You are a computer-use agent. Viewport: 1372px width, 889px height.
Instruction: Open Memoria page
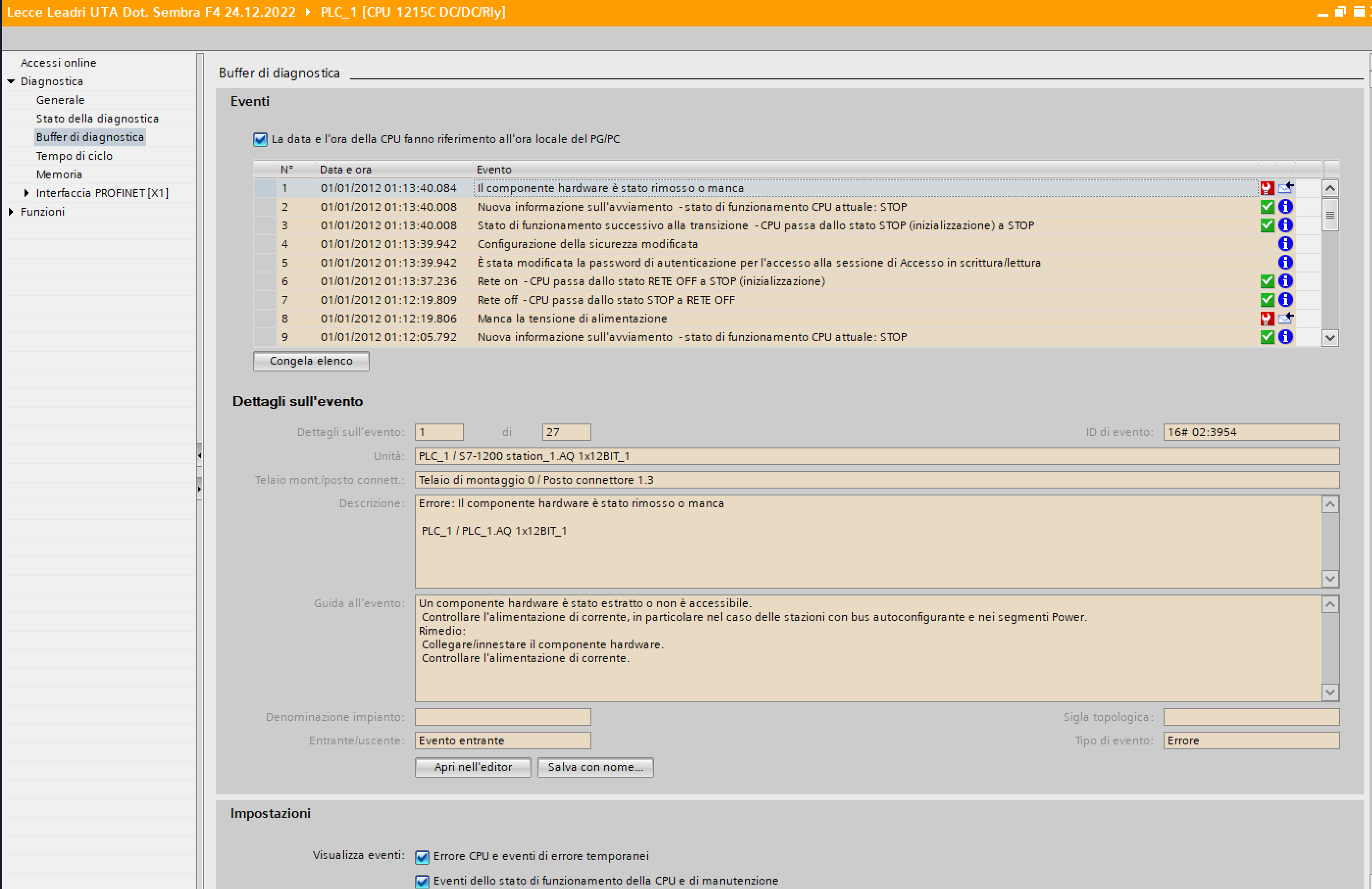point(59,174)
